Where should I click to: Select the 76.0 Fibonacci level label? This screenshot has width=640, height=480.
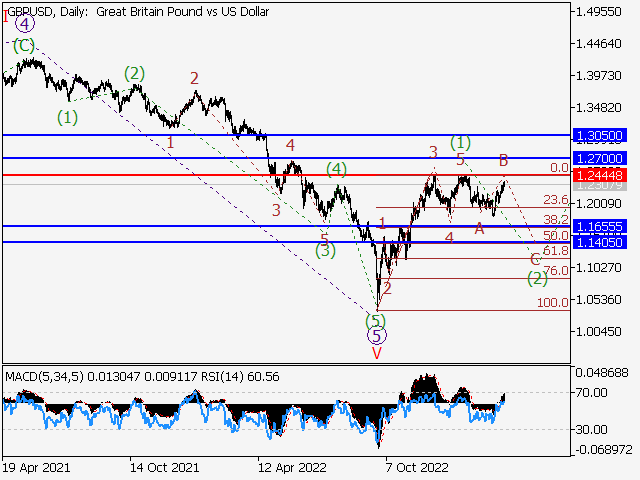[x=556, y=271]
